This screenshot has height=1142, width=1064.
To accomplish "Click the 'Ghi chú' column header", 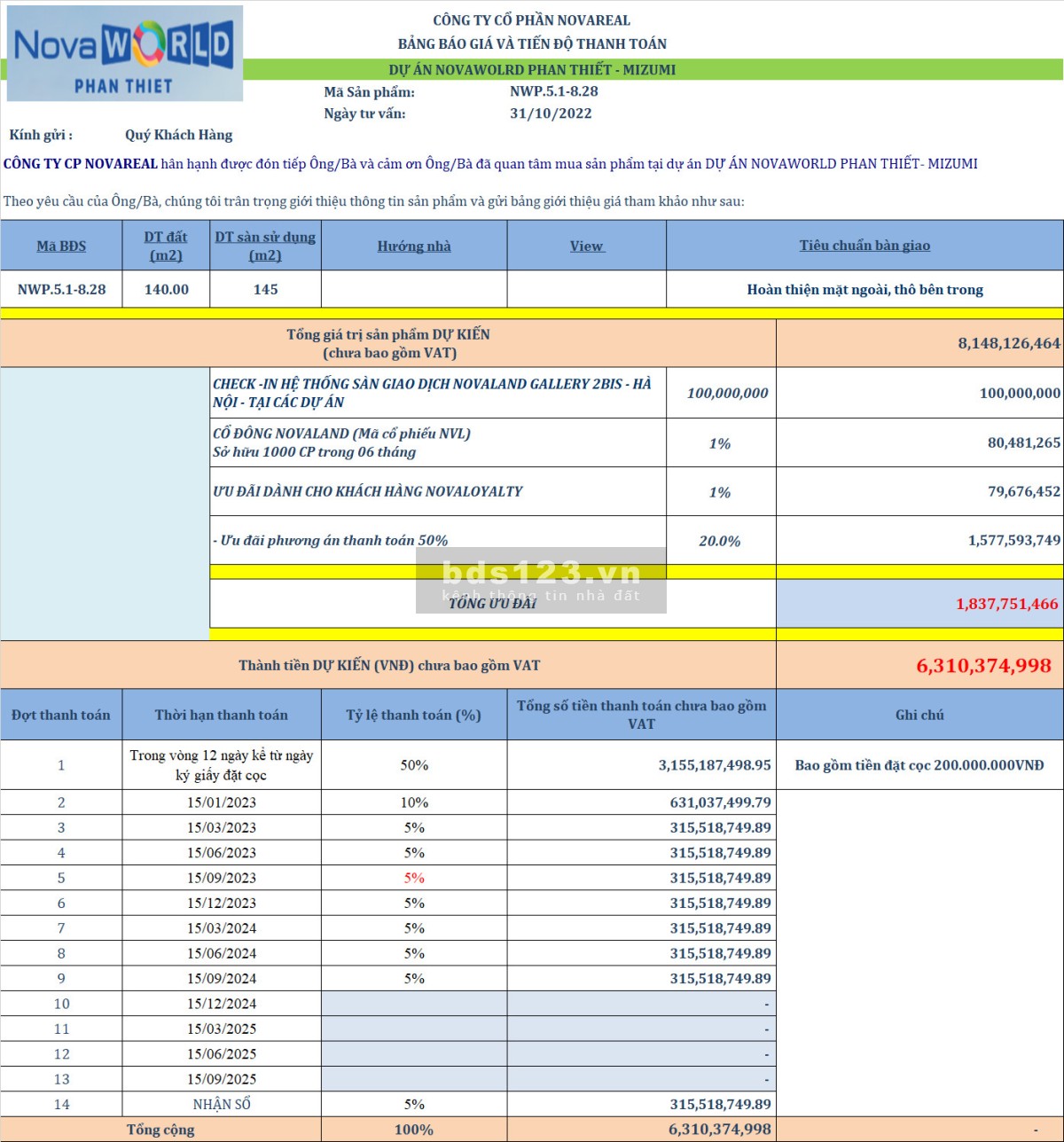I will click(x=919, y=715).
